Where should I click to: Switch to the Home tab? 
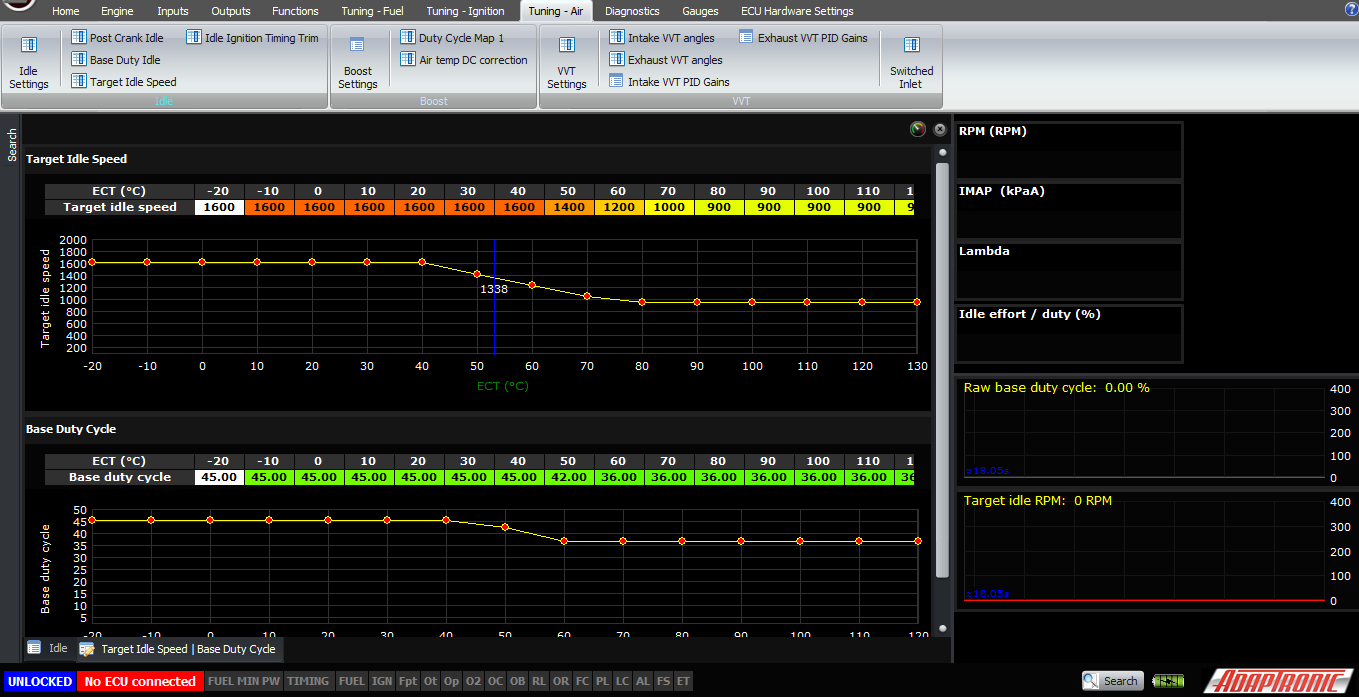[x=65, y=11]
